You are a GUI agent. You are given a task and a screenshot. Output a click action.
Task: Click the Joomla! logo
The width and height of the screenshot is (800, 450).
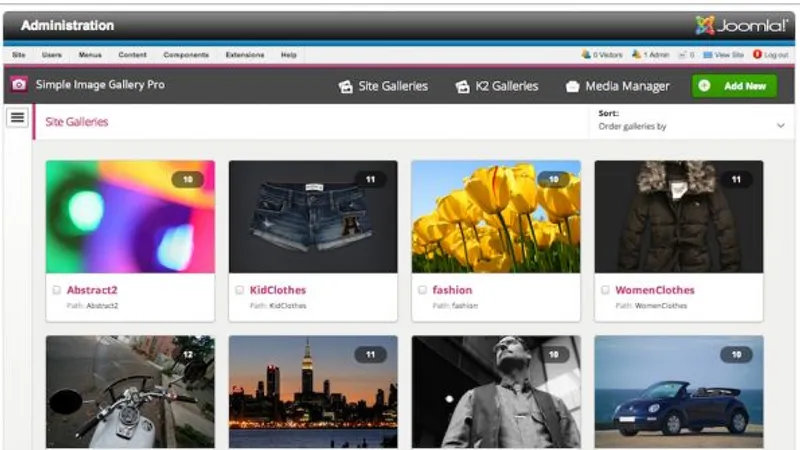(742, 26)
